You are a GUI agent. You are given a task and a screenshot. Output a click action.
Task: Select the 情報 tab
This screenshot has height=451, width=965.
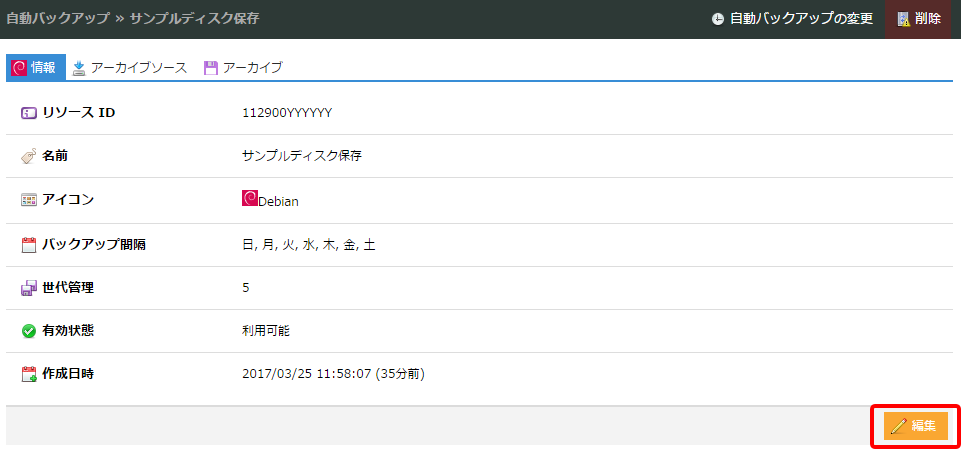coord(35,68)
